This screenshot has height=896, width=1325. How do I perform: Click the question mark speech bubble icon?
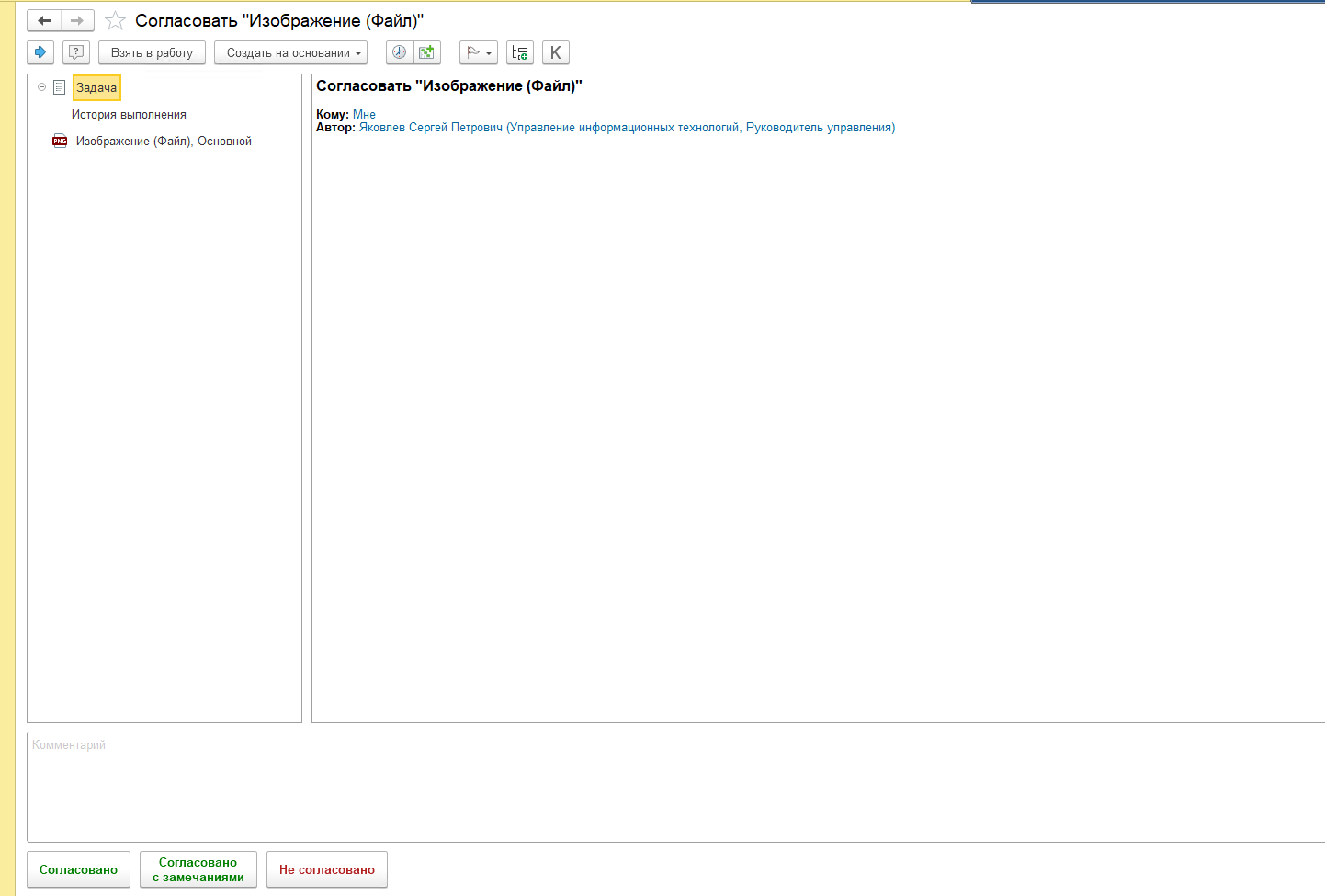pos(76,52)
